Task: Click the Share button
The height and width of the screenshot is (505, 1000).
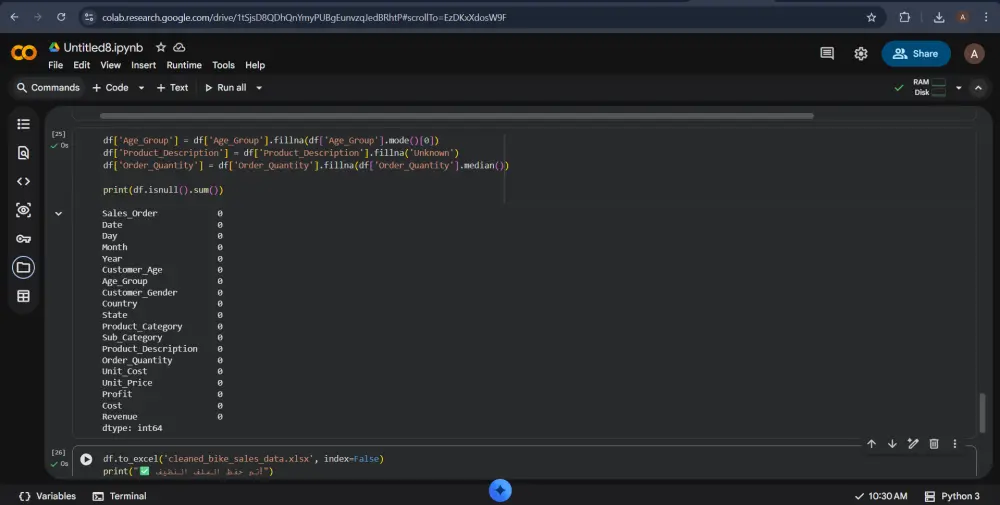Action: tap(916, 54)
